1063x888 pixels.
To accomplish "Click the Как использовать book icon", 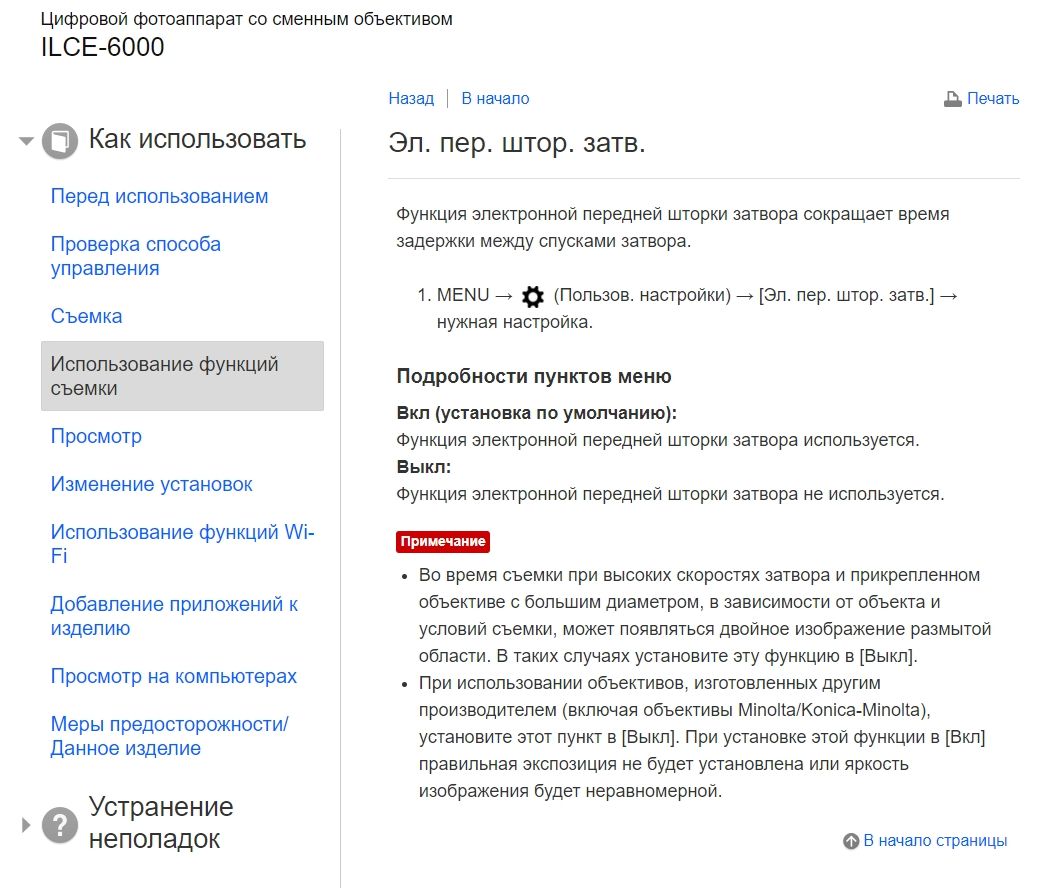I will pos(60,141).
